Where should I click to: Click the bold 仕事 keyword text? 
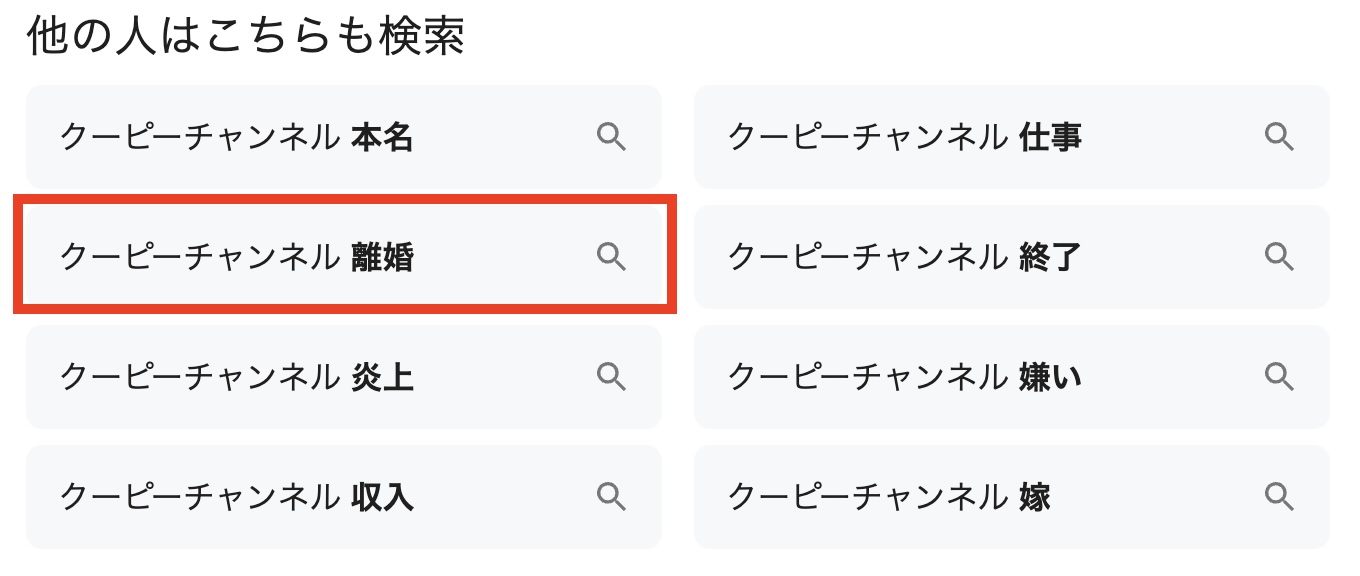click(x=1050, y=137)
